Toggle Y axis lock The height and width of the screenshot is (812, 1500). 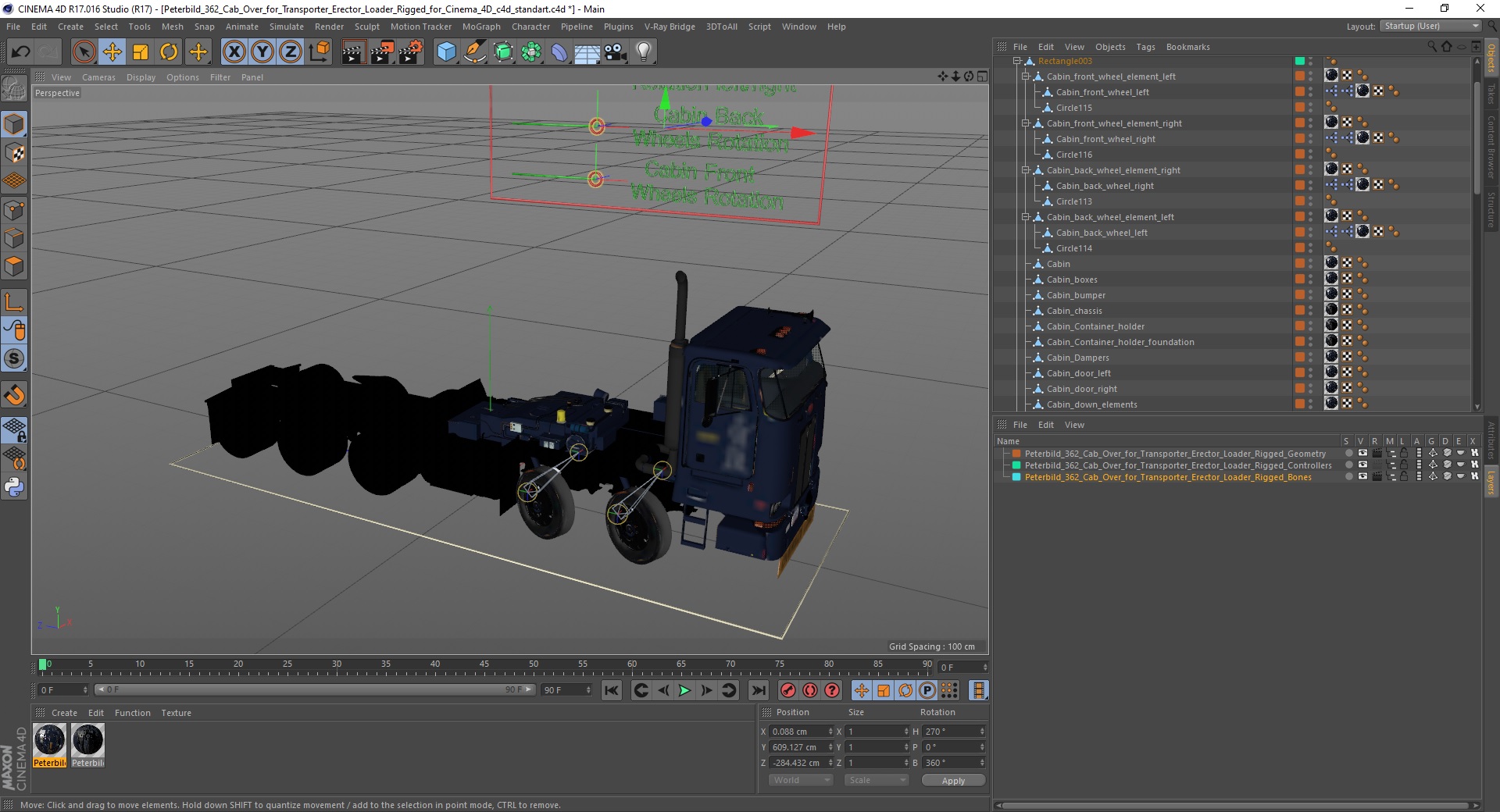(262, 52)
